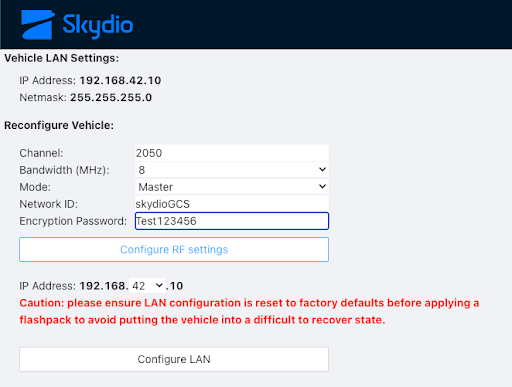The height and width of the screenshot is (387, 512).
Task: Click inside the Encryption Password field
Action: [x=232, y=221]
